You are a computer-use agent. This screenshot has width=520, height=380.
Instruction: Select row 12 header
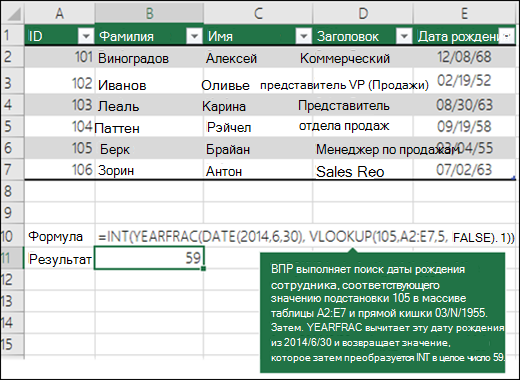point(12,279)
